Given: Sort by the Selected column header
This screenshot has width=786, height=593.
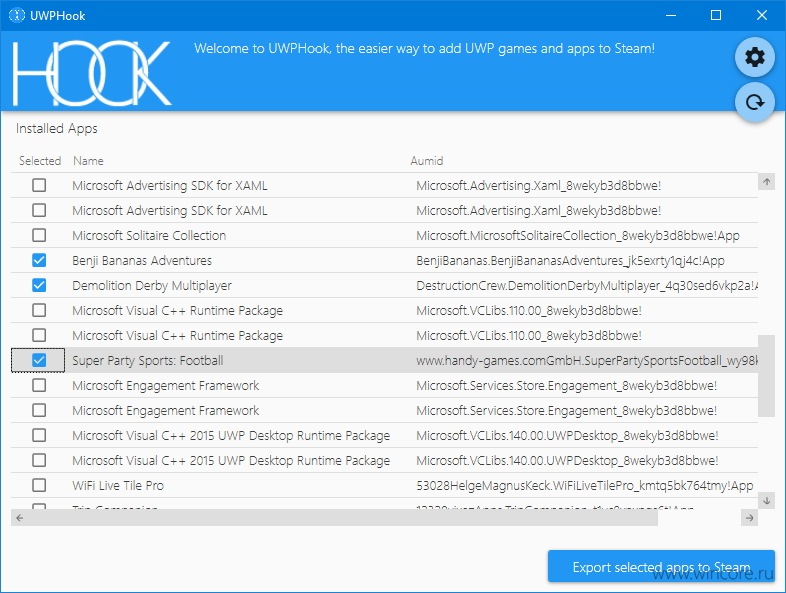Looking at the screenshot, I should pos(40,161).
